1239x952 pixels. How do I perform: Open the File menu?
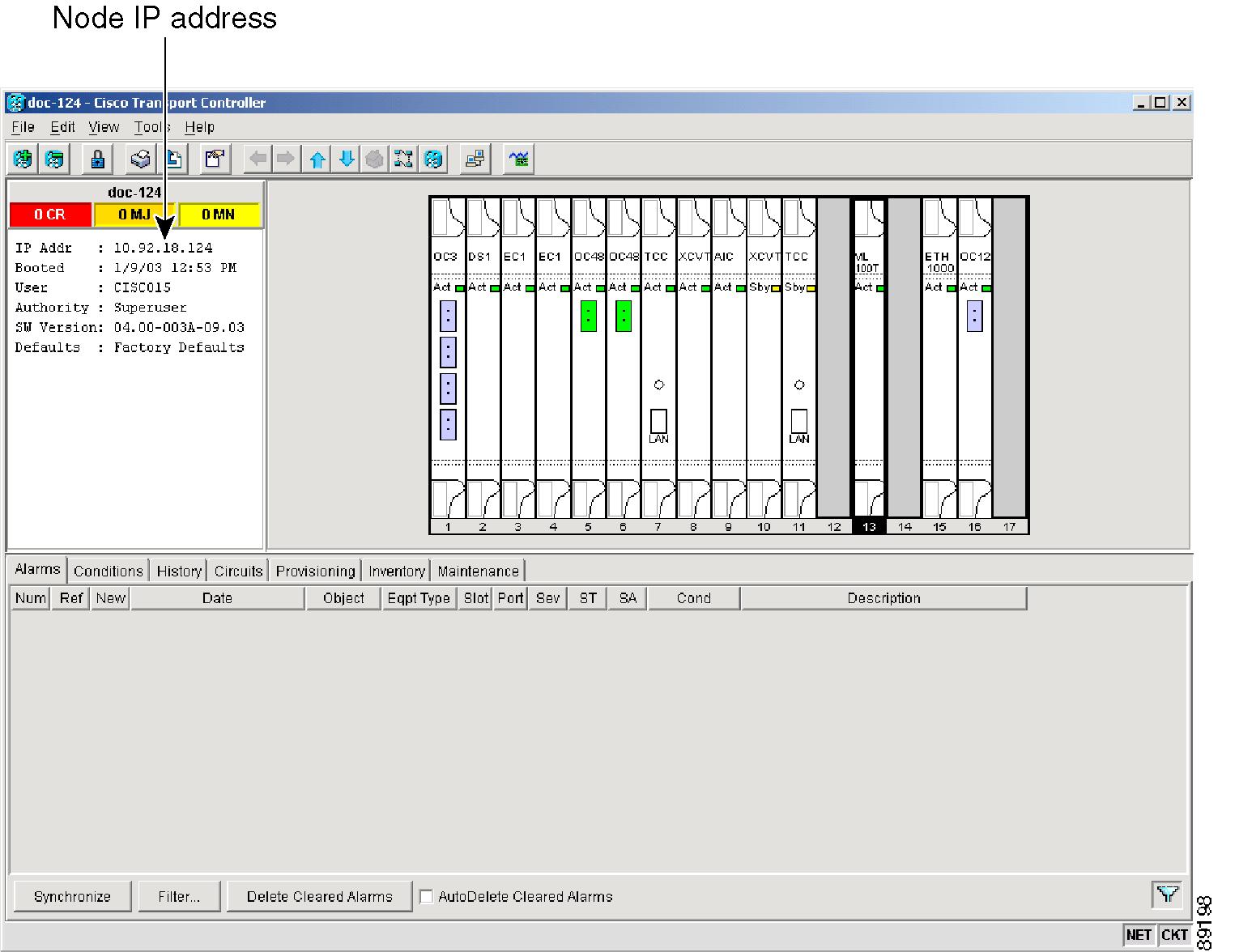(23, 127)
